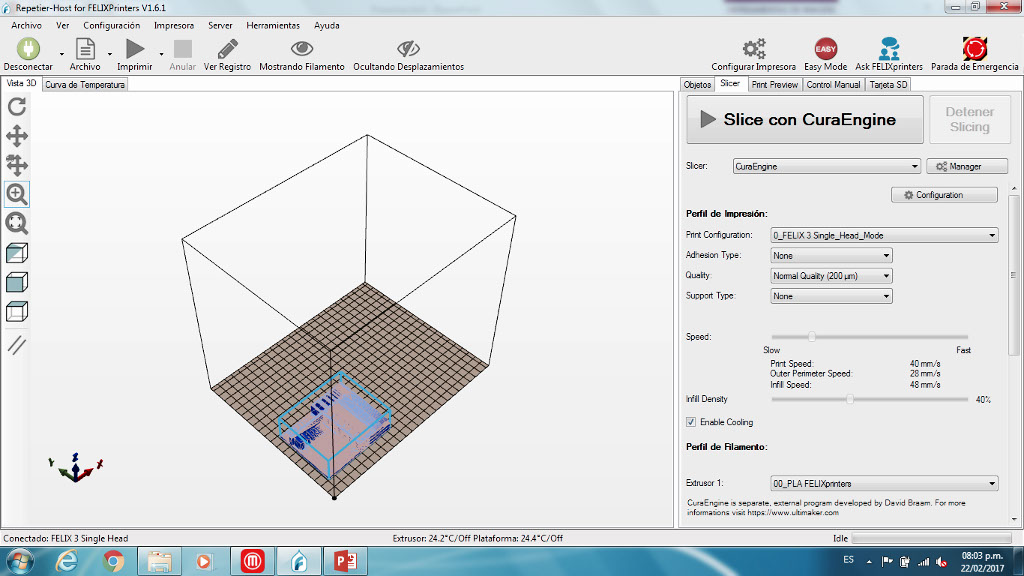Open Configurar Impresora gears icon
This screenshot has width=1024, height=576.
(754, 48)
